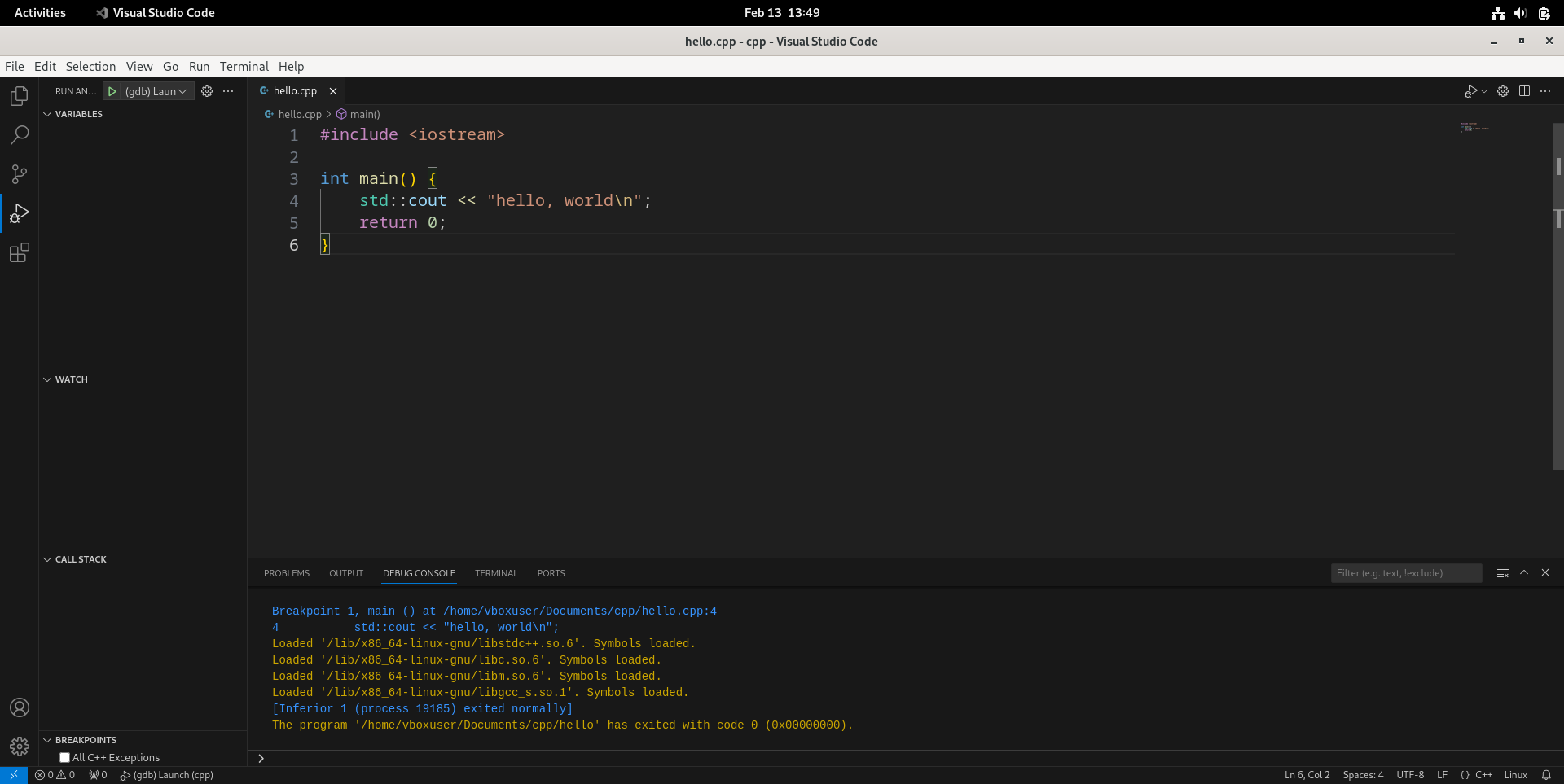Click the editor vertical scrollbar
This screenshot has width=1564, height=784.
[1557, 296]
